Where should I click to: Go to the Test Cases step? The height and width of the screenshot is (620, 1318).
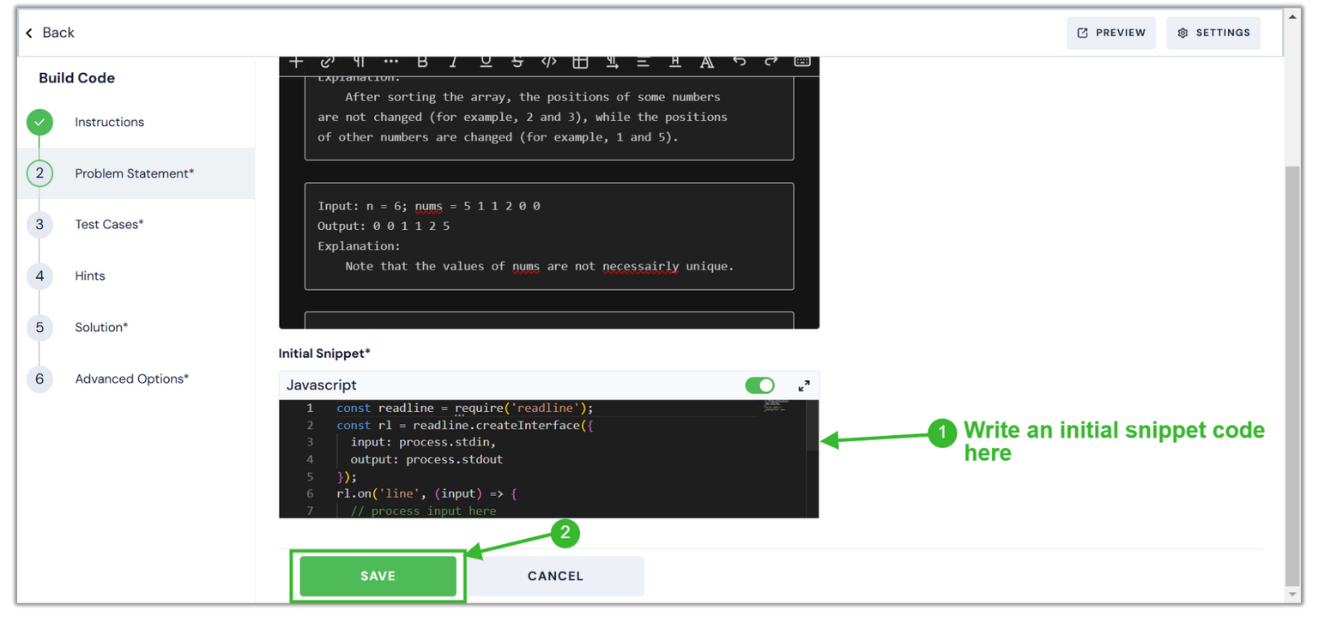pyautogui.click(x=108, y=224)
